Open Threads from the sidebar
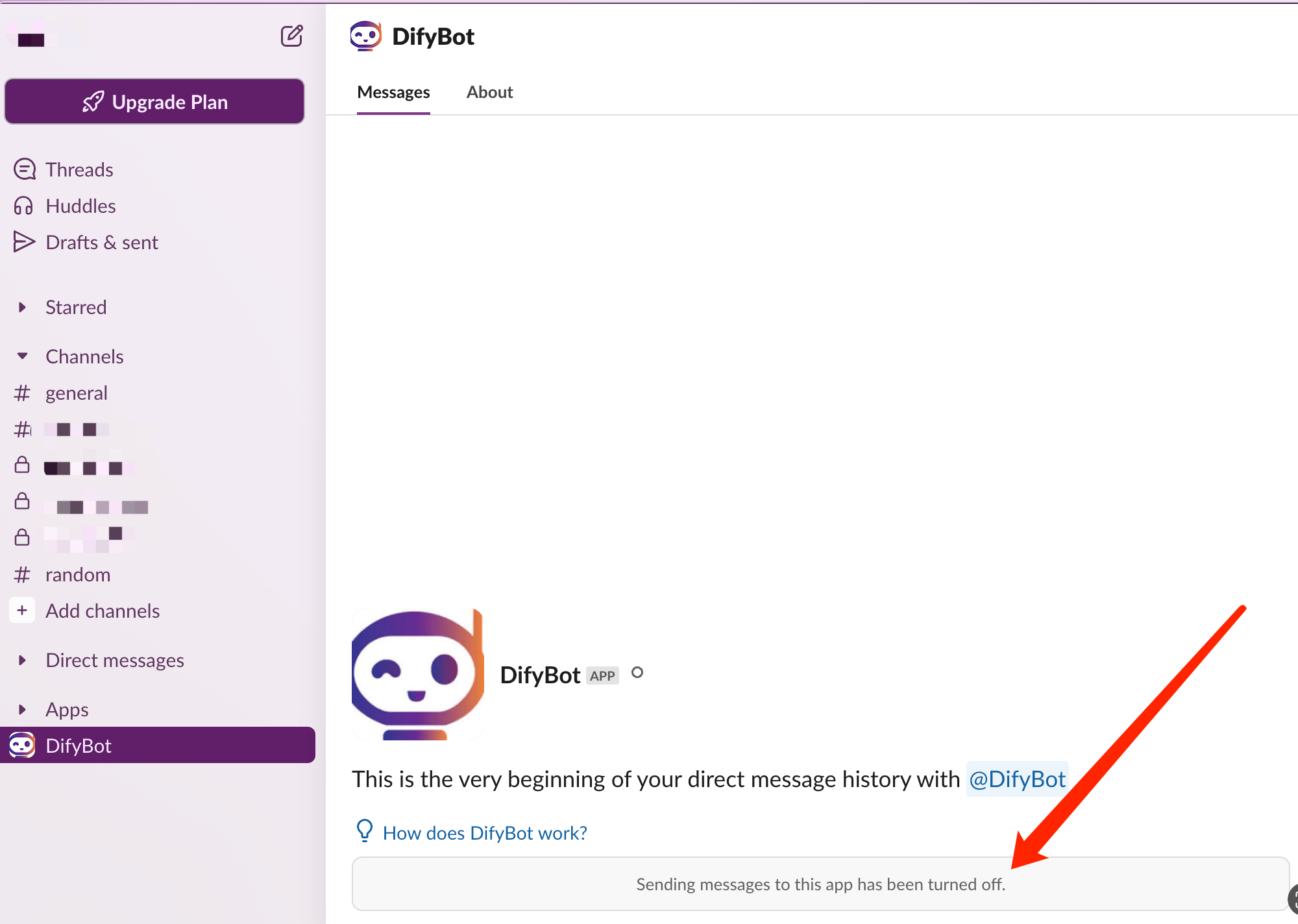Screen dimensions: 1298x924 (79, 169)
